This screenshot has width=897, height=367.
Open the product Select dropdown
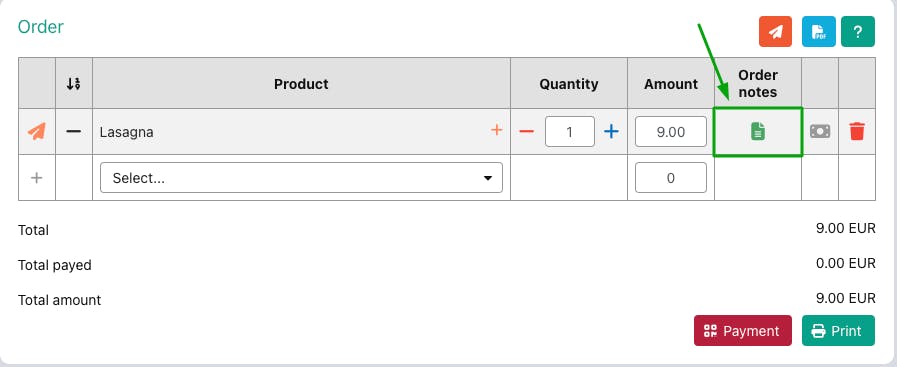(x=301, y=178)
